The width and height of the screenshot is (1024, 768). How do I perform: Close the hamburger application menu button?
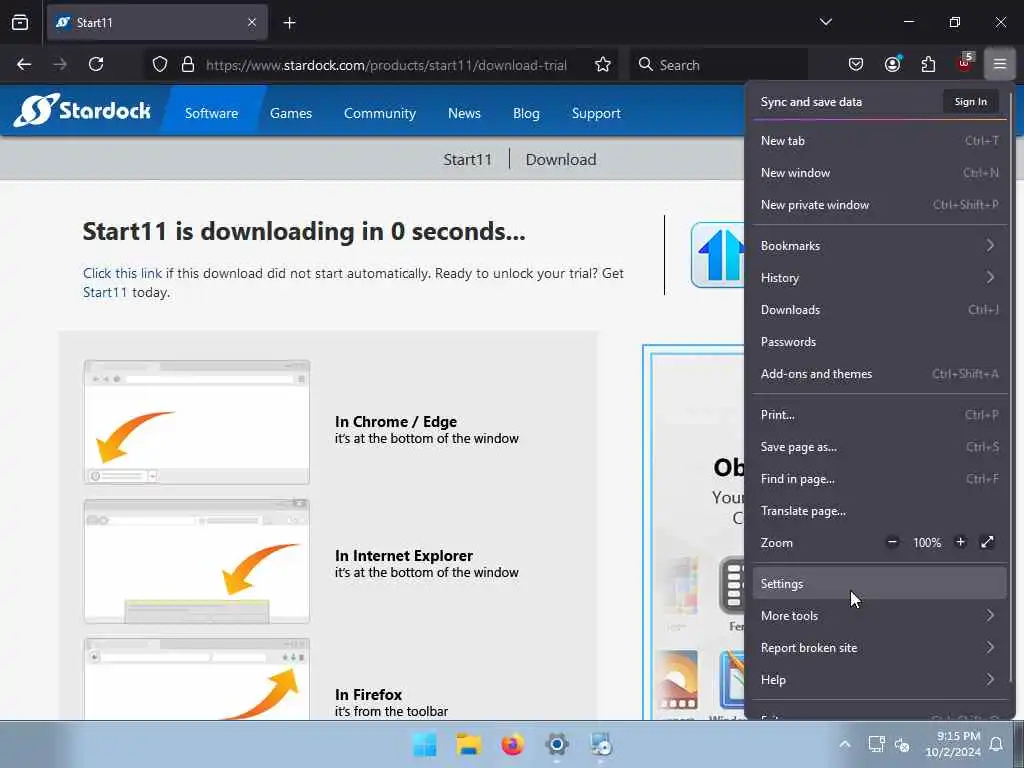tap(1000, 64)
